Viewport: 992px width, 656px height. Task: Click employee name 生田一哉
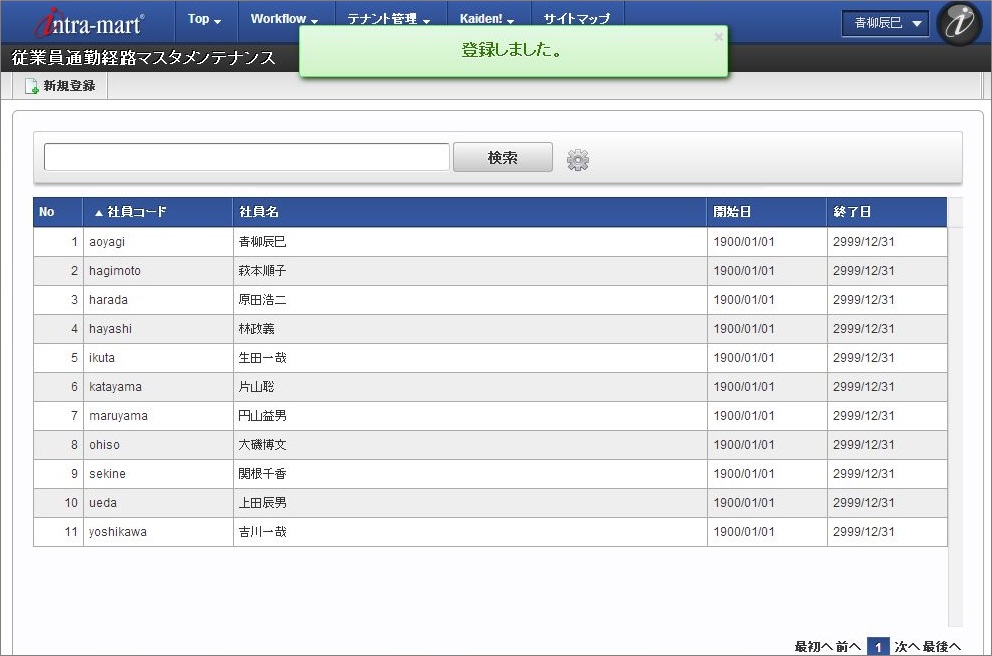(263, 358)
